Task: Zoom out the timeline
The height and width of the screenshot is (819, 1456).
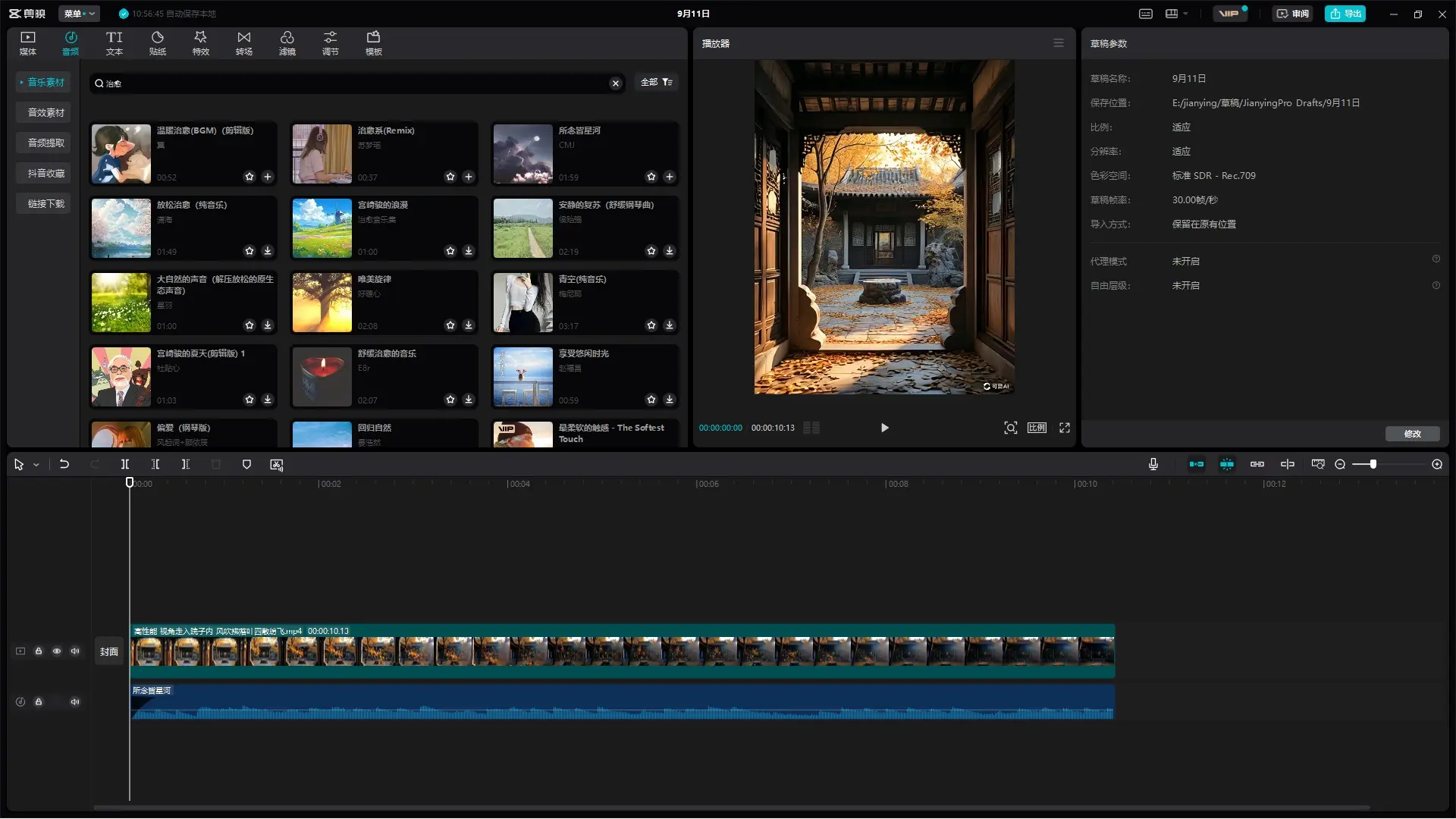Action: (x=1340, y=464)
